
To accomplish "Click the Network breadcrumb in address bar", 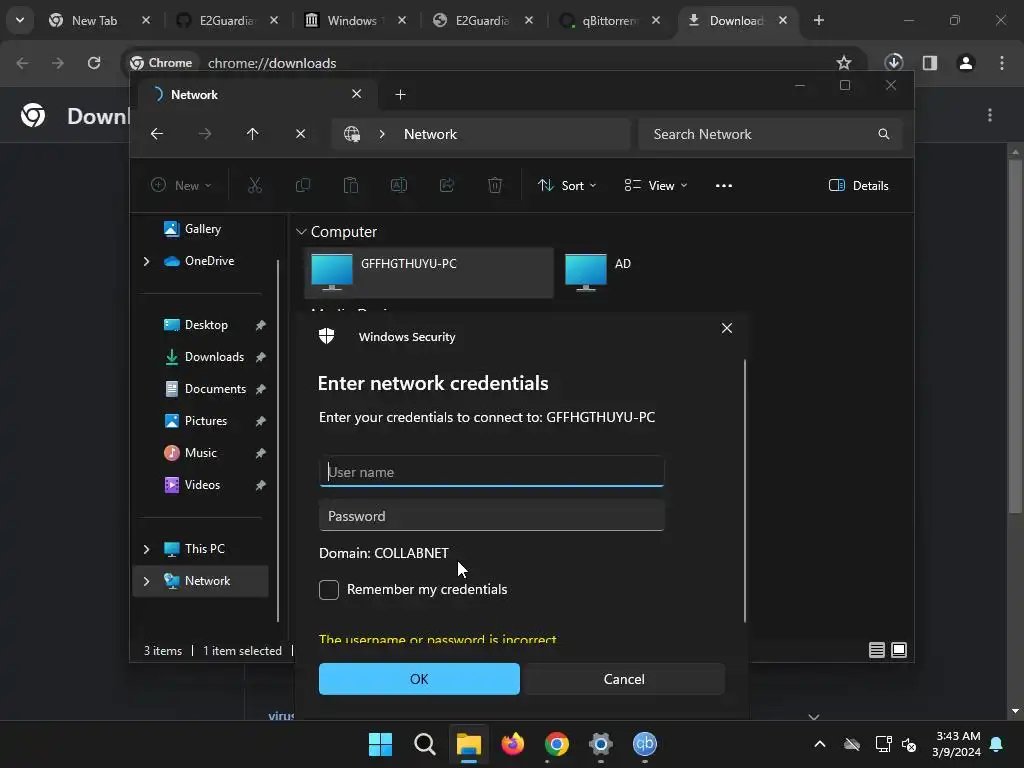I will point(430,134).
